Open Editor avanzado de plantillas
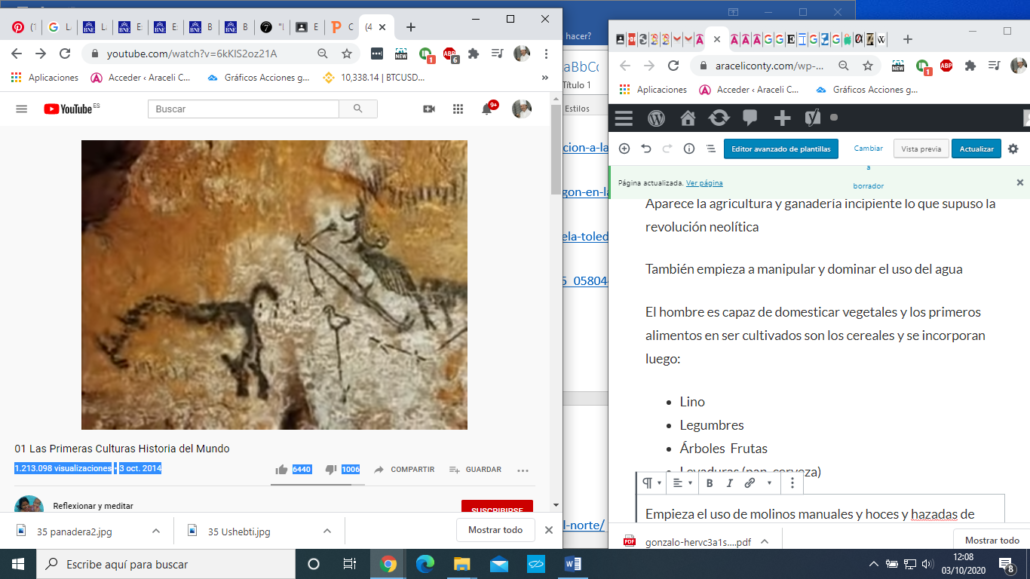 pos(781,149)
